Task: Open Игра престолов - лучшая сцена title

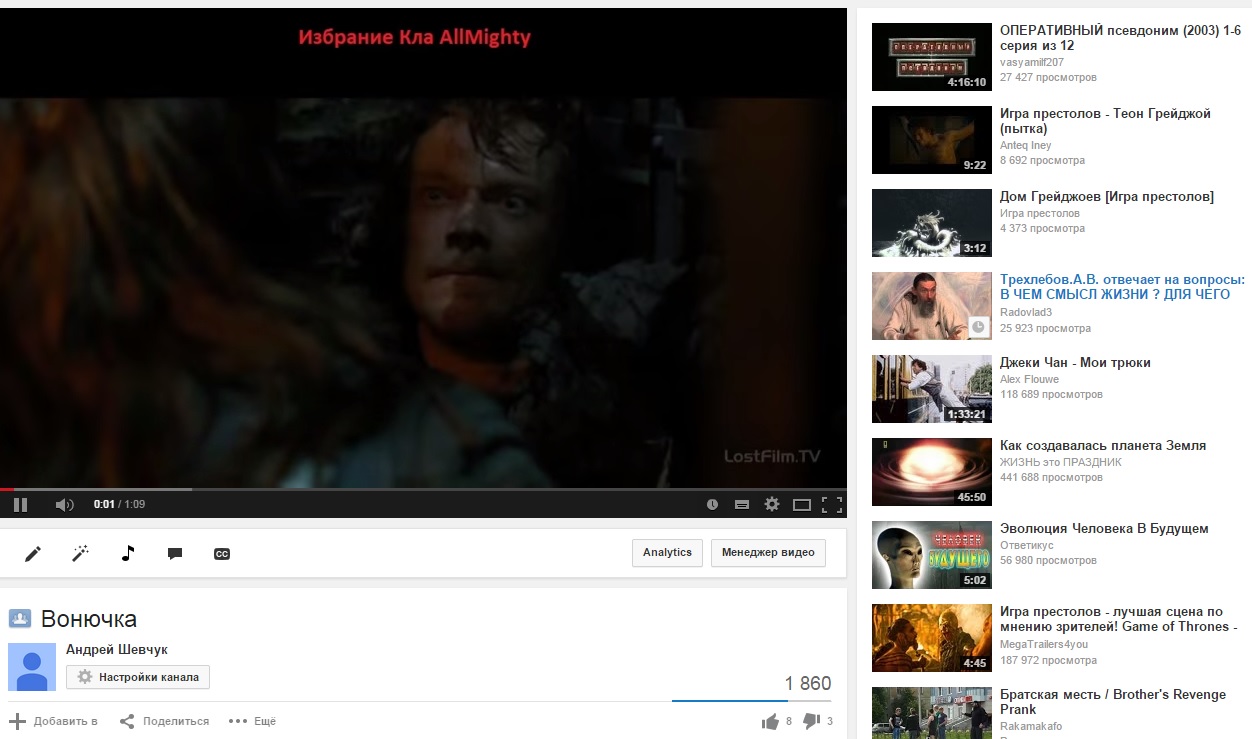Action: tap(1119, 619)
